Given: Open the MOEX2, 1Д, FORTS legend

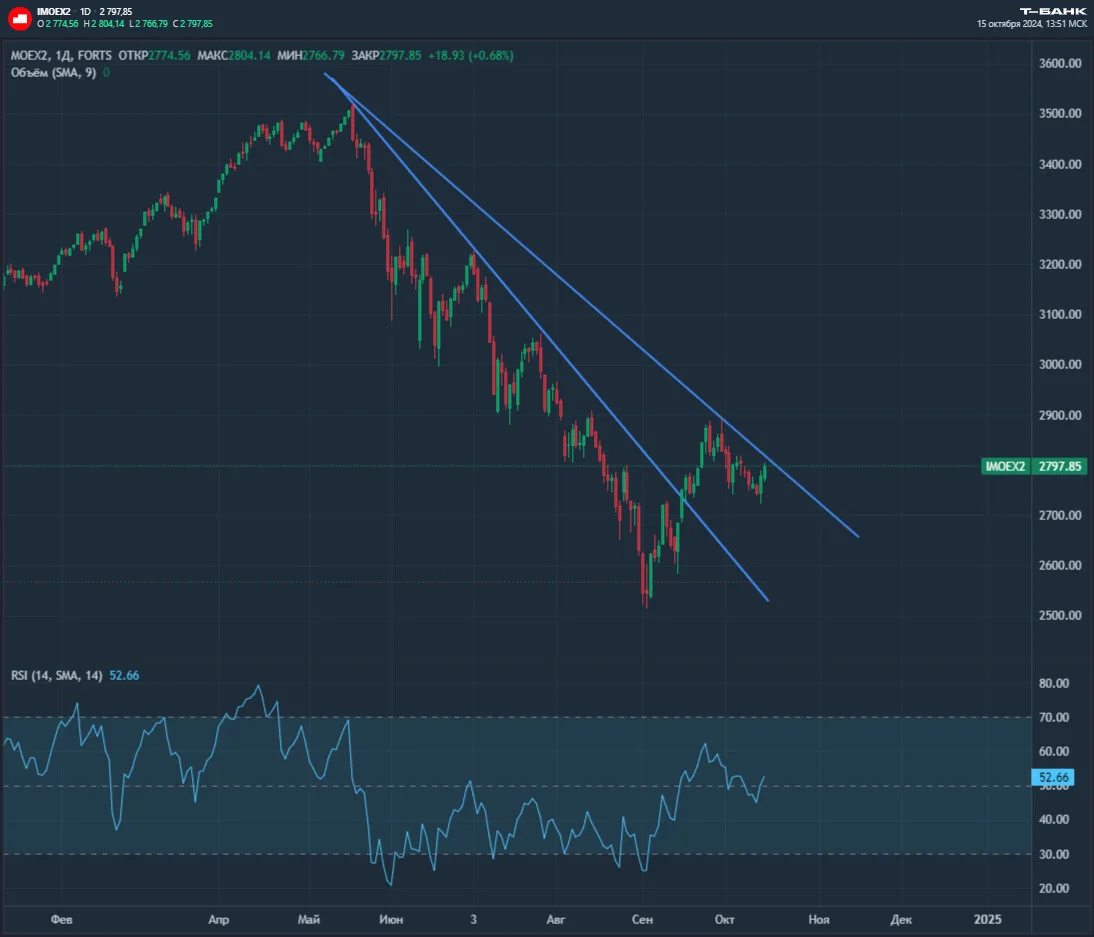Looking at the screenshot, I should pos(61,55).
